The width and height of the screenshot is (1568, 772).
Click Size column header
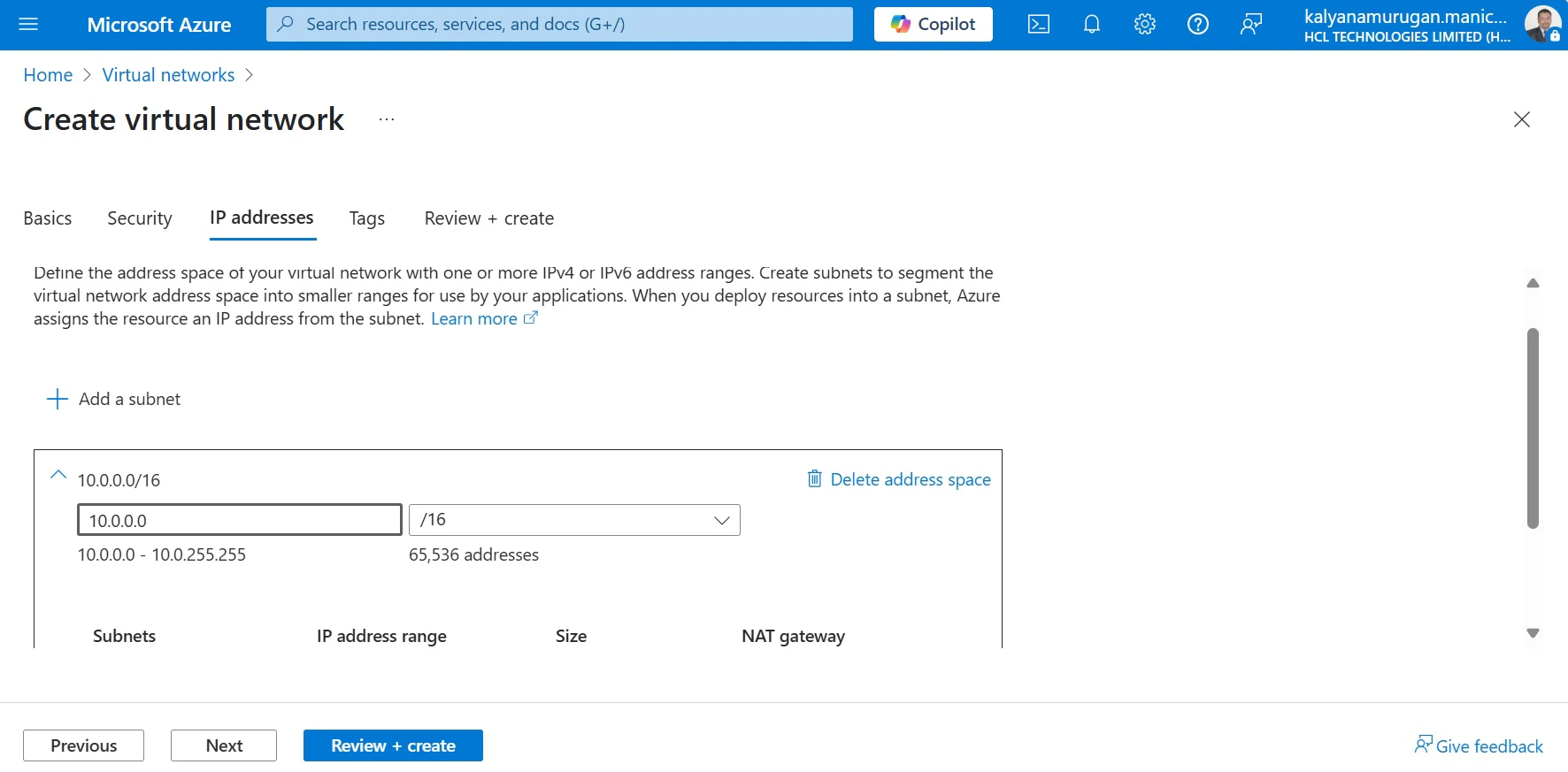coord(571,636)
